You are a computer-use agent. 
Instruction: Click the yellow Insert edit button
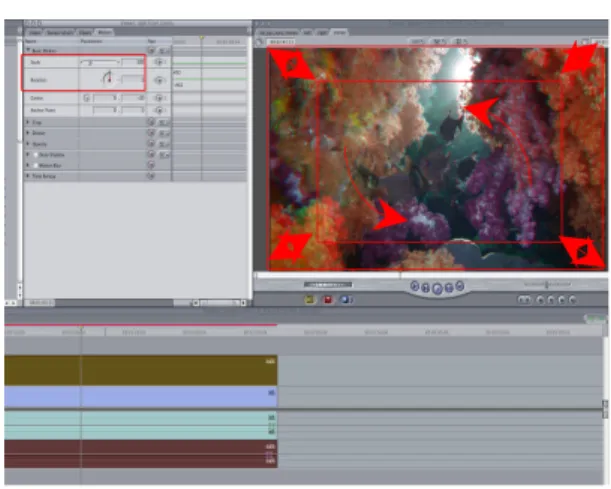click(x=310, y=300)
